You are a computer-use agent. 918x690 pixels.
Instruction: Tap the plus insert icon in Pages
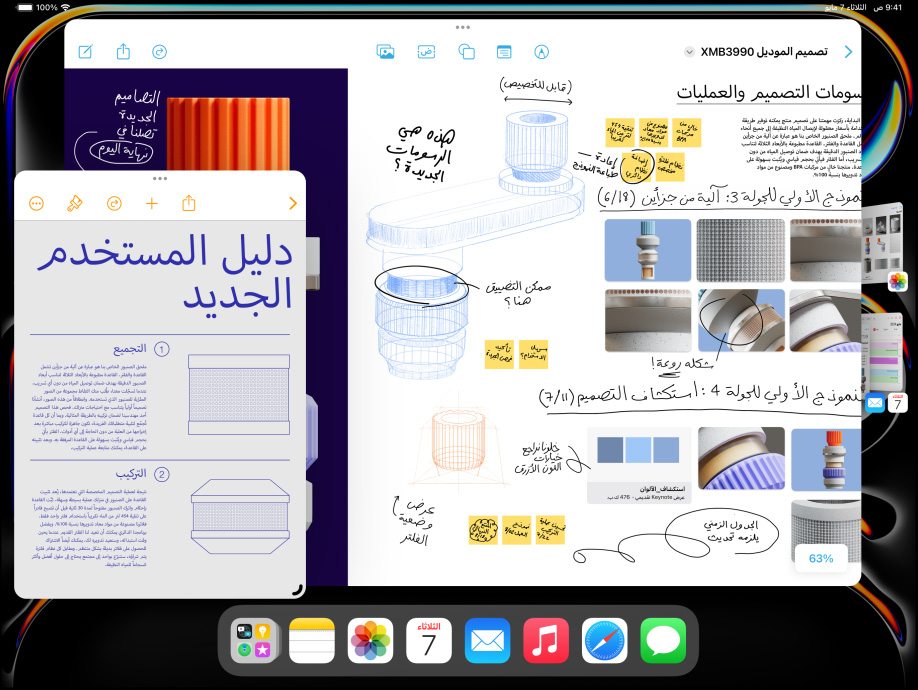[152, 203]
